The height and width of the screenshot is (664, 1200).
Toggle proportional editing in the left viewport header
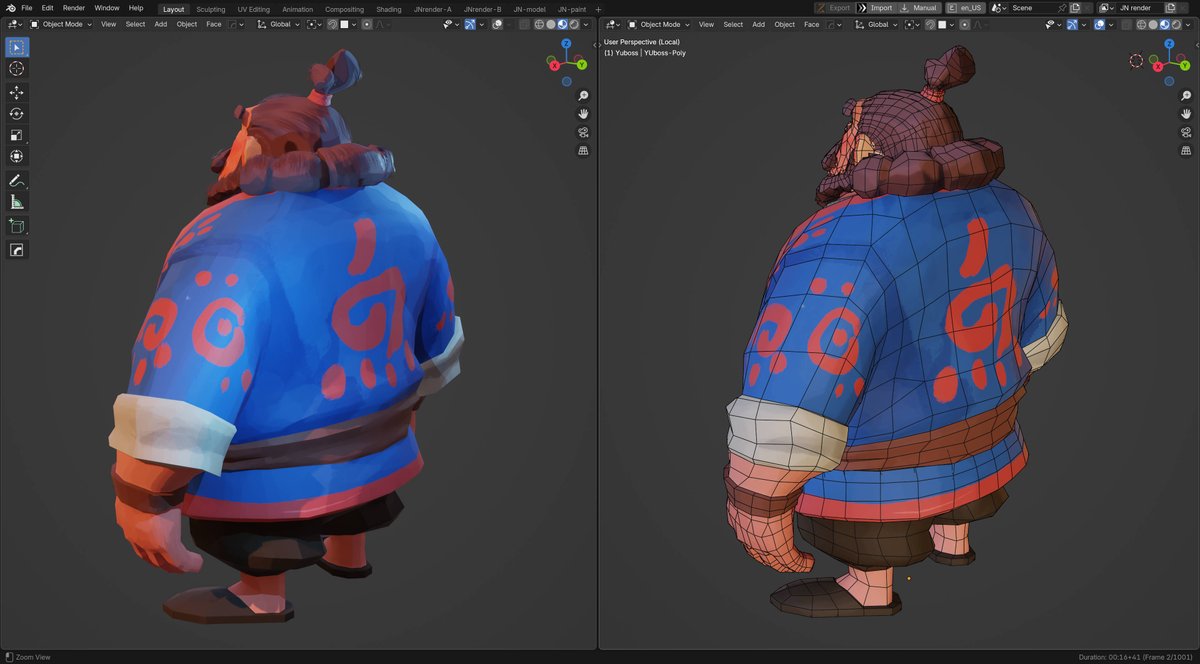pos(366,24)
